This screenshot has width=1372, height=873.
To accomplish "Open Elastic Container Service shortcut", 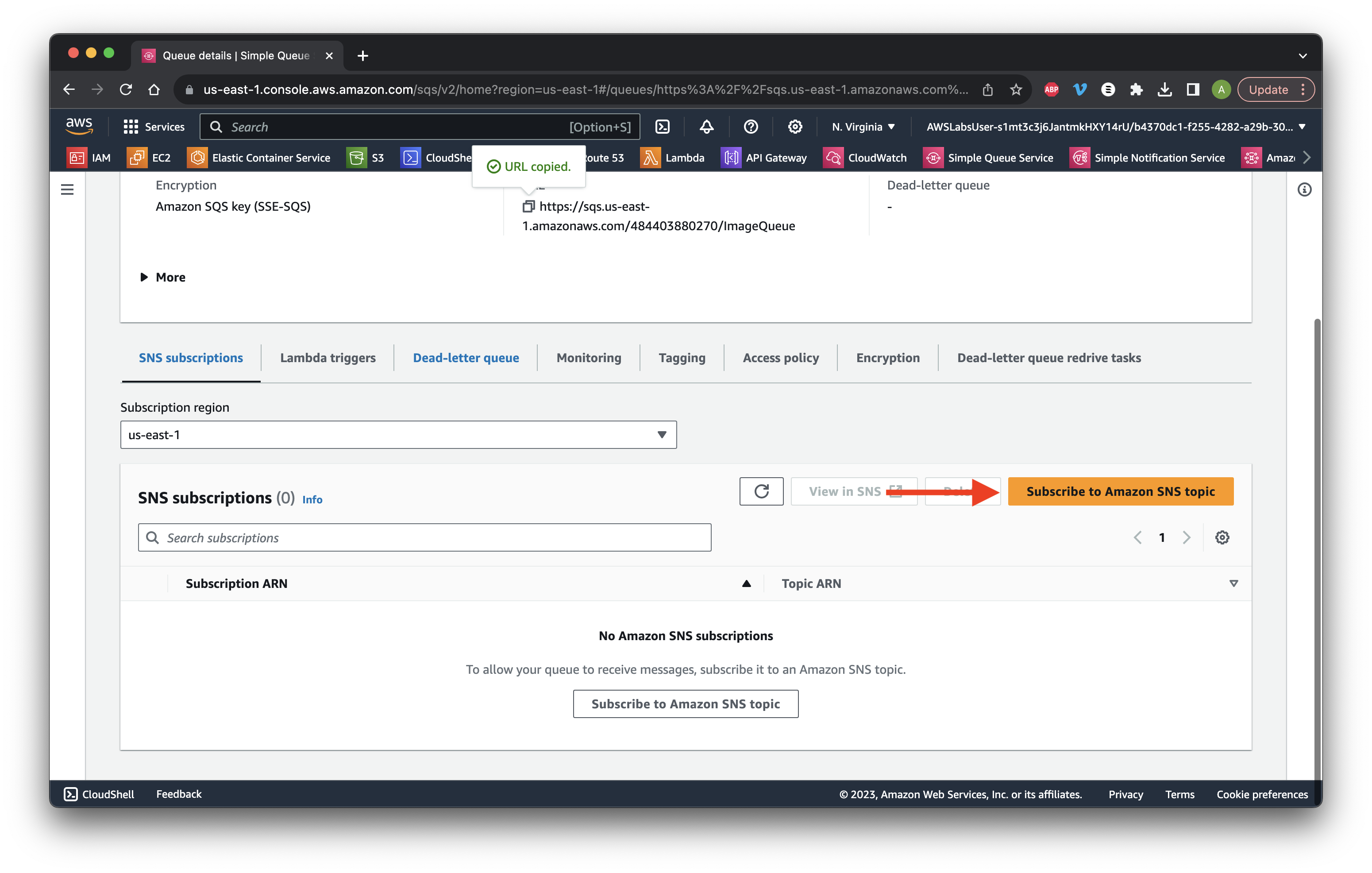I will (x=259, y=158).
